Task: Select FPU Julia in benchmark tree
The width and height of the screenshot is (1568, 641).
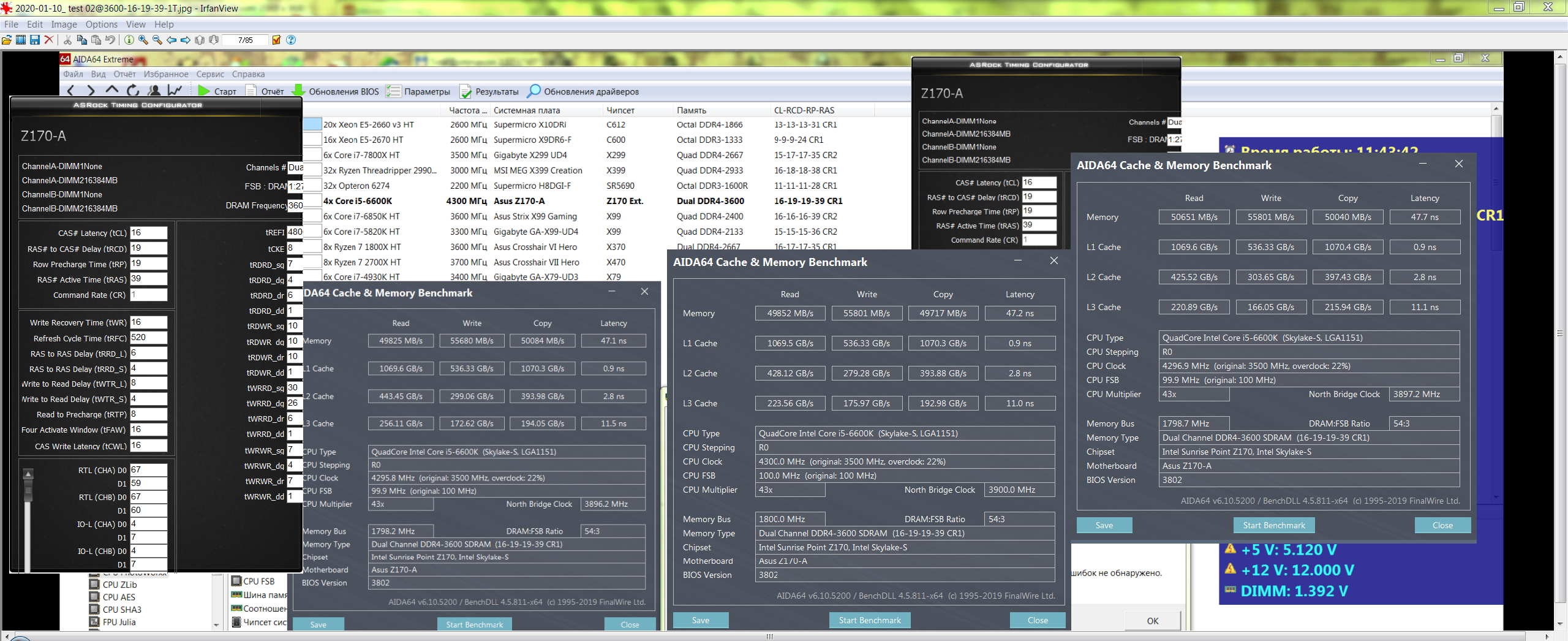Action: pos(113,622)
